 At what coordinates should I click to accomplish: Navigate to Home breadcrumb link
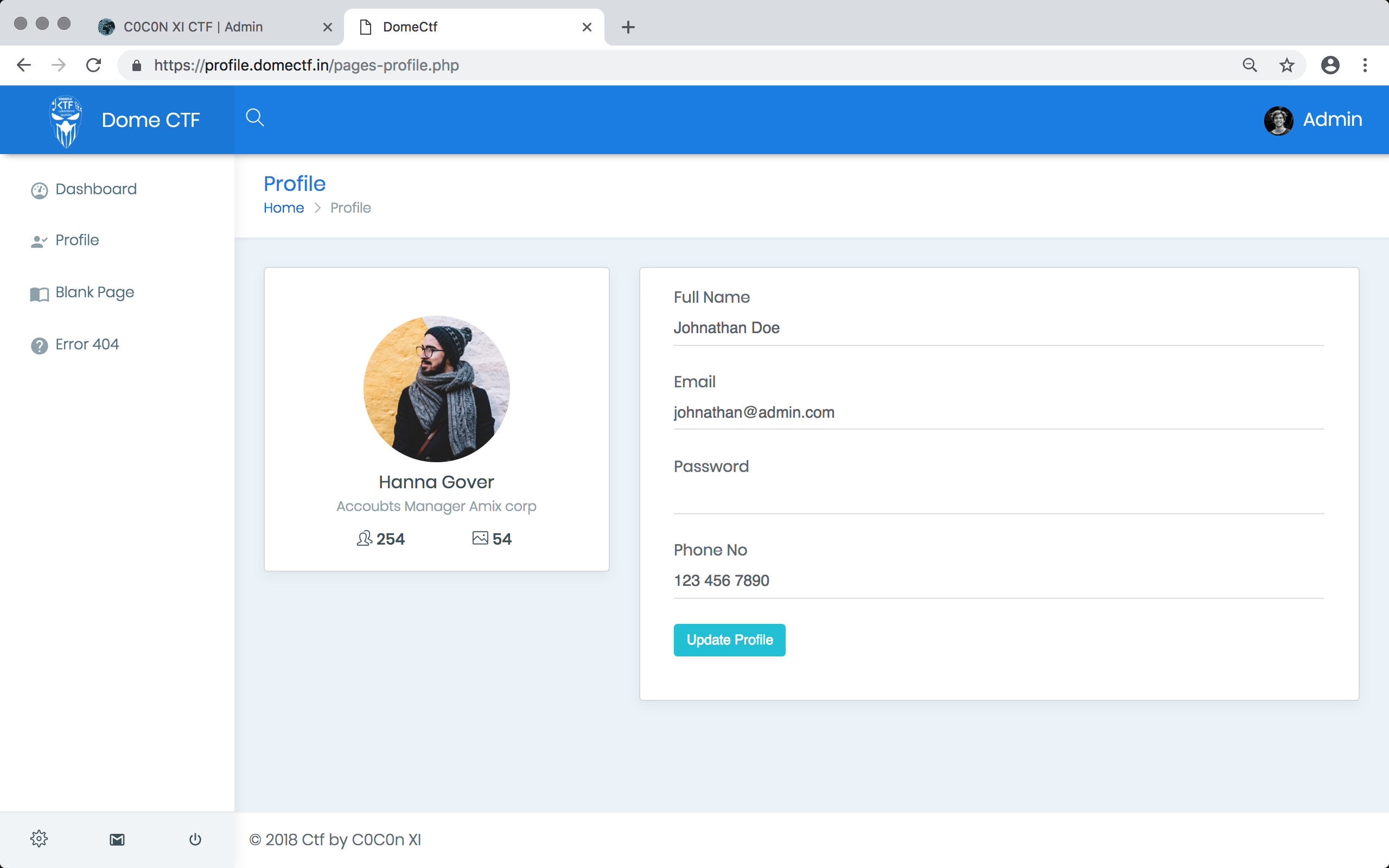pos(283,207)
